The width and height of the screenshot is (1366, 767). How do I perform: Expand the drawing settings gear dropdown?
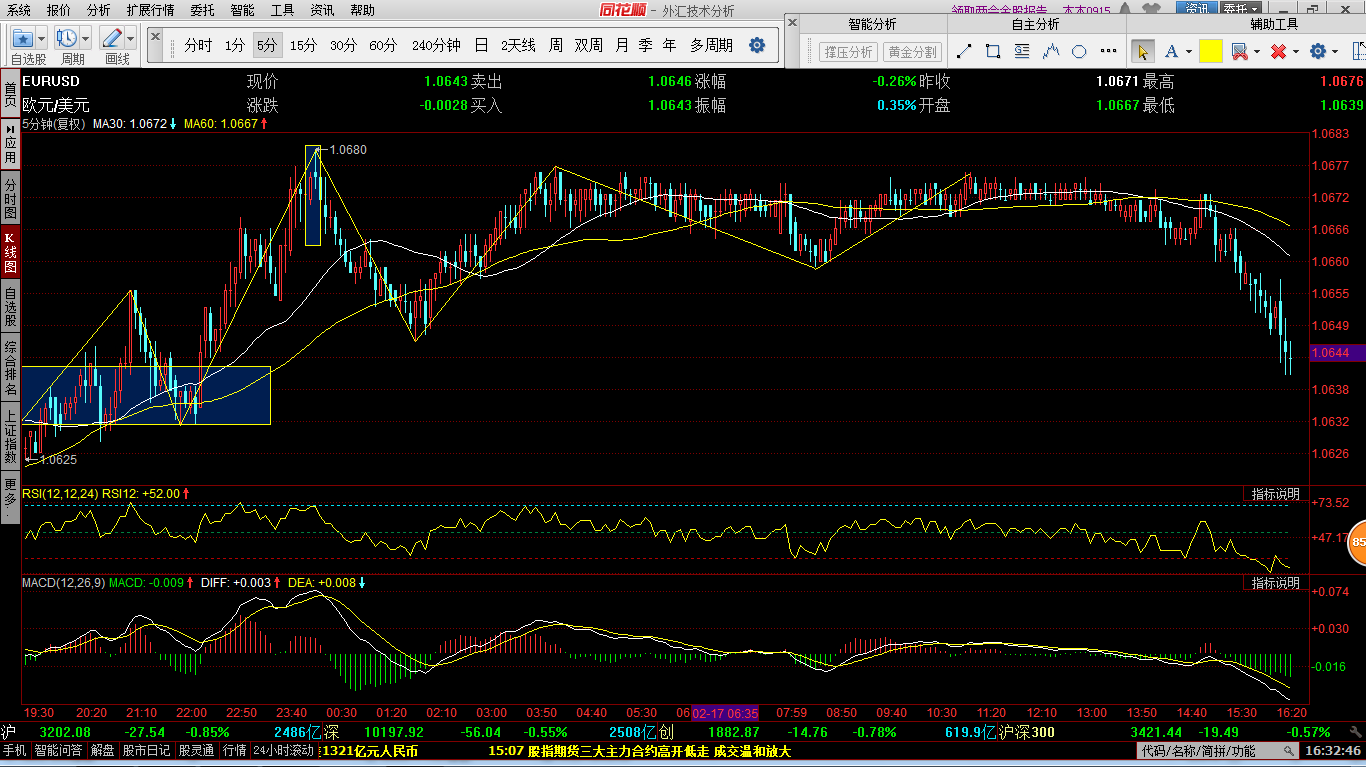tap(1336, 52)
